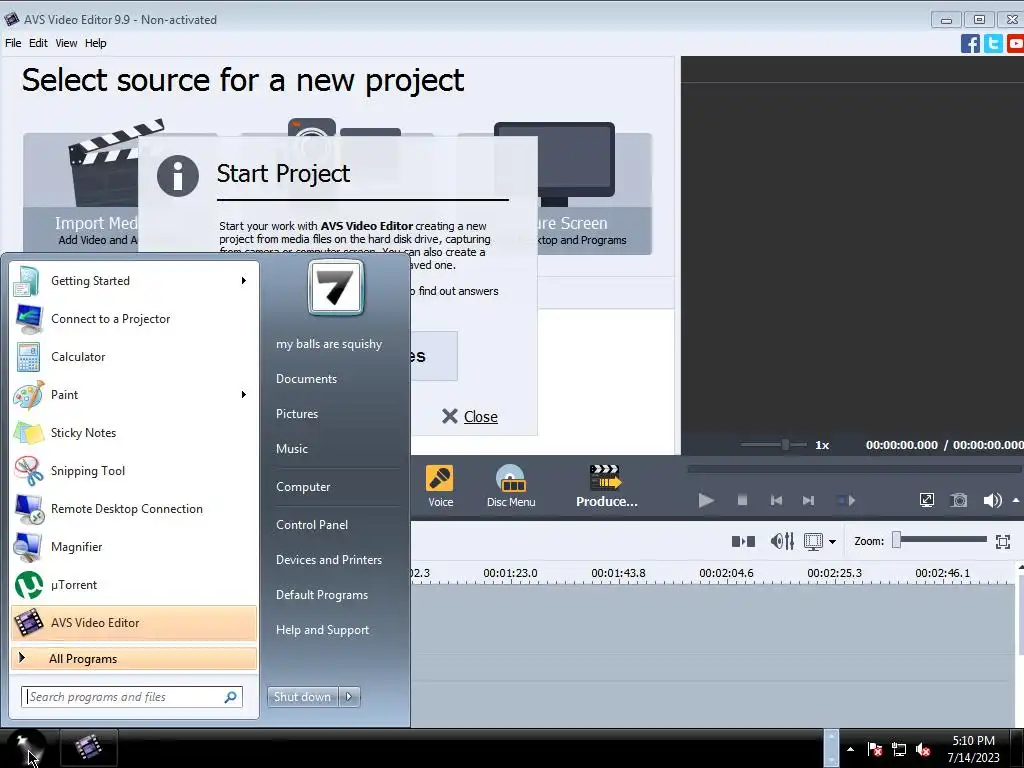Click the Windows Start orb
The height and width of the screenshot is (768, 1024).
(x=26, y=748)
